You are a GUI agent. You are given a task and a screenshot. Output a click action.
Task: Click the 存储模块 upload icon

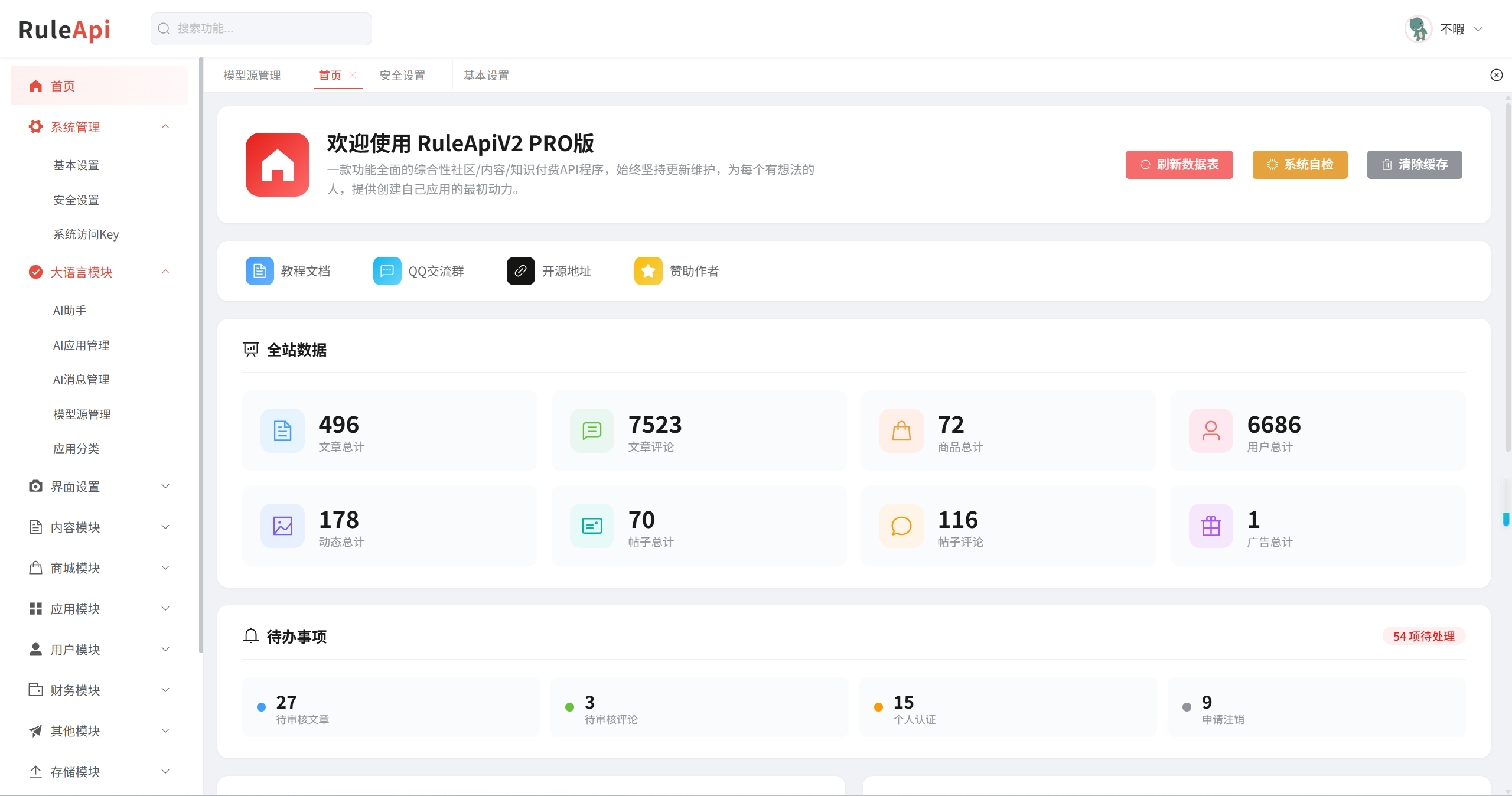(35, 772)
